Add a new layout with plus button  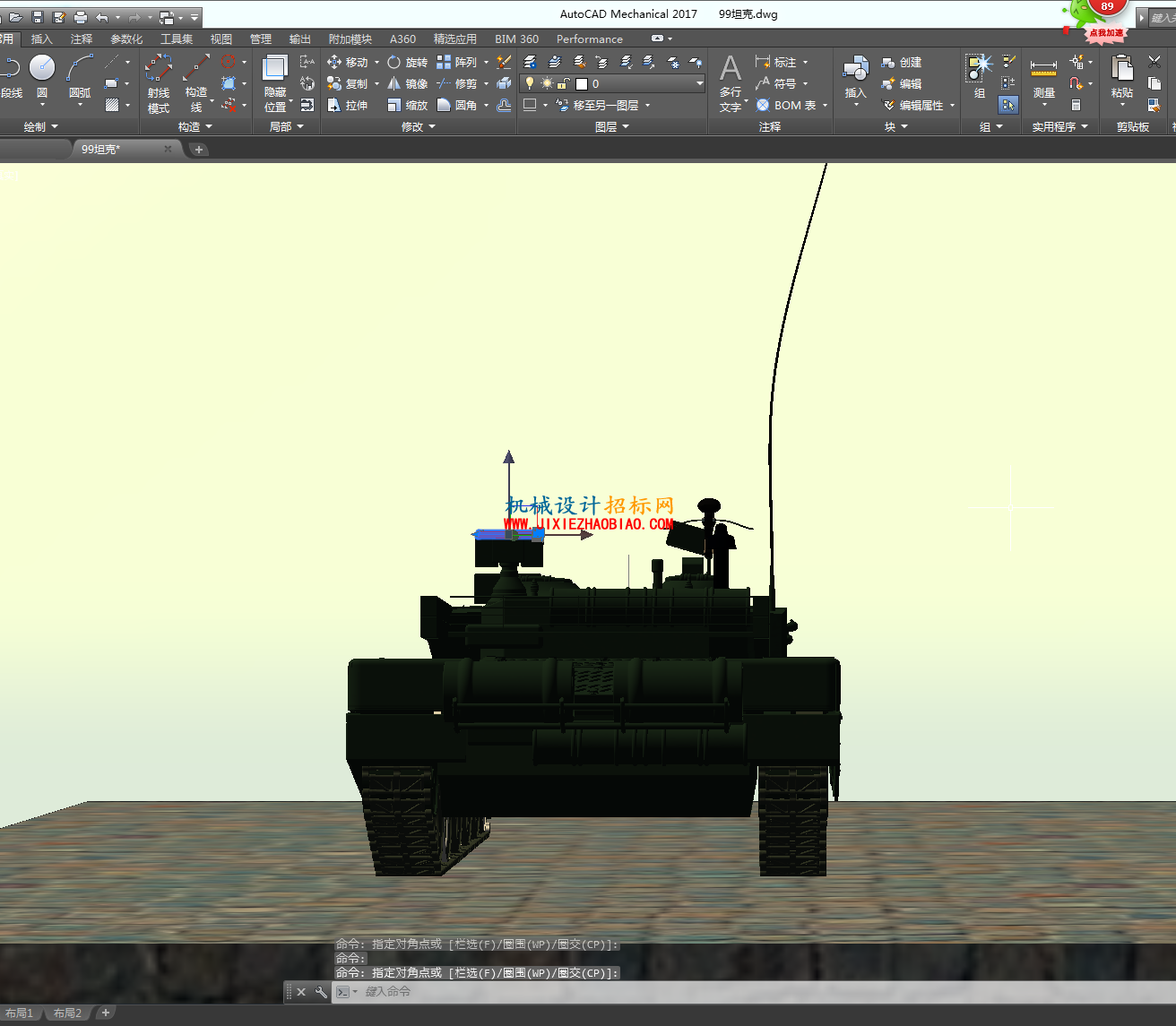point(105,1013)
